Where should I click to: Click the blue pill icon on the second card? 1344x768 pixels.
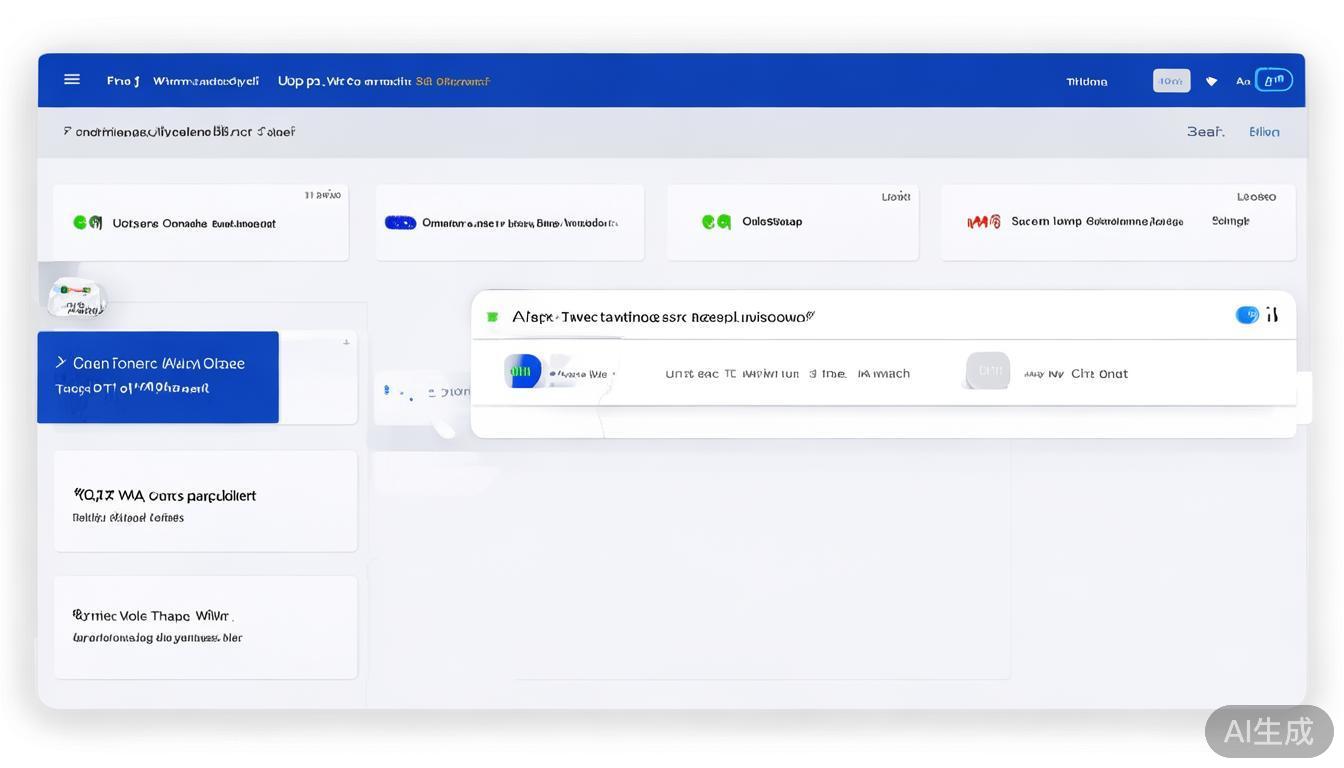(400, 223)
